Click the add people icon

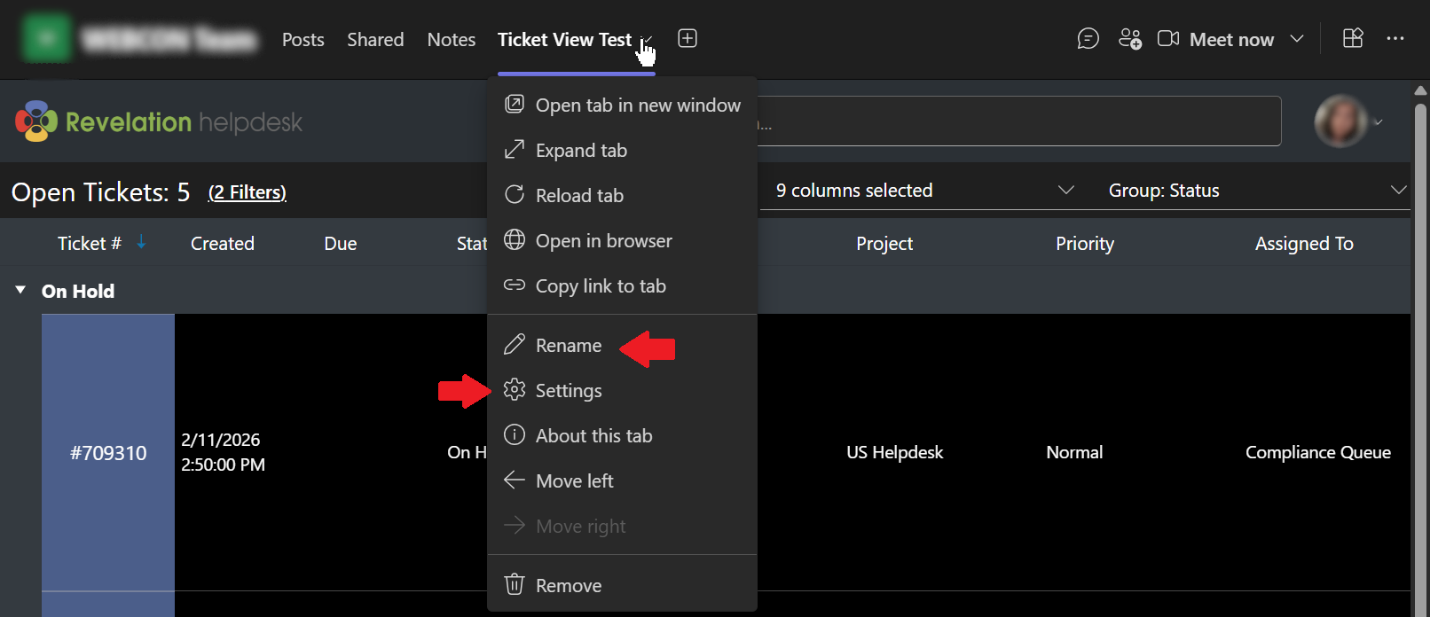[x=1130, y=39]
